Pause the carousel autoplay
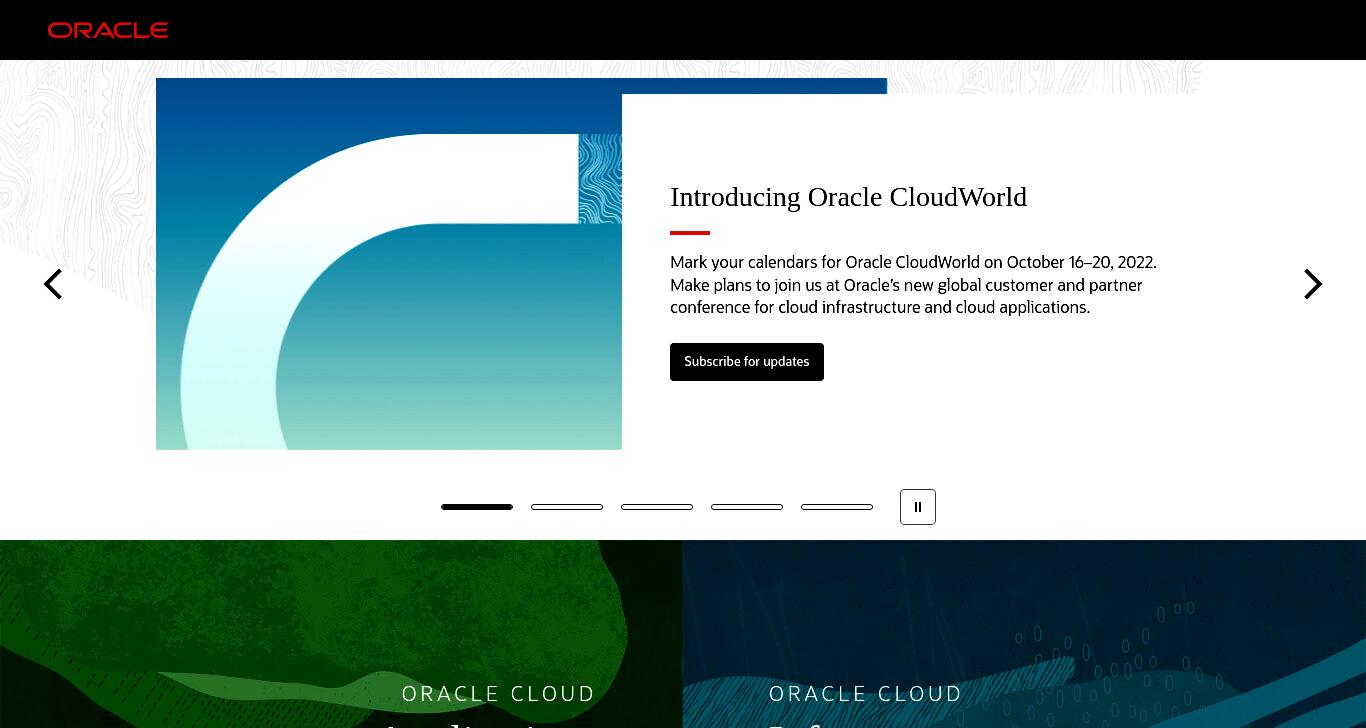1366x728 pixels. pyautogui.click(x=918, y=507)
